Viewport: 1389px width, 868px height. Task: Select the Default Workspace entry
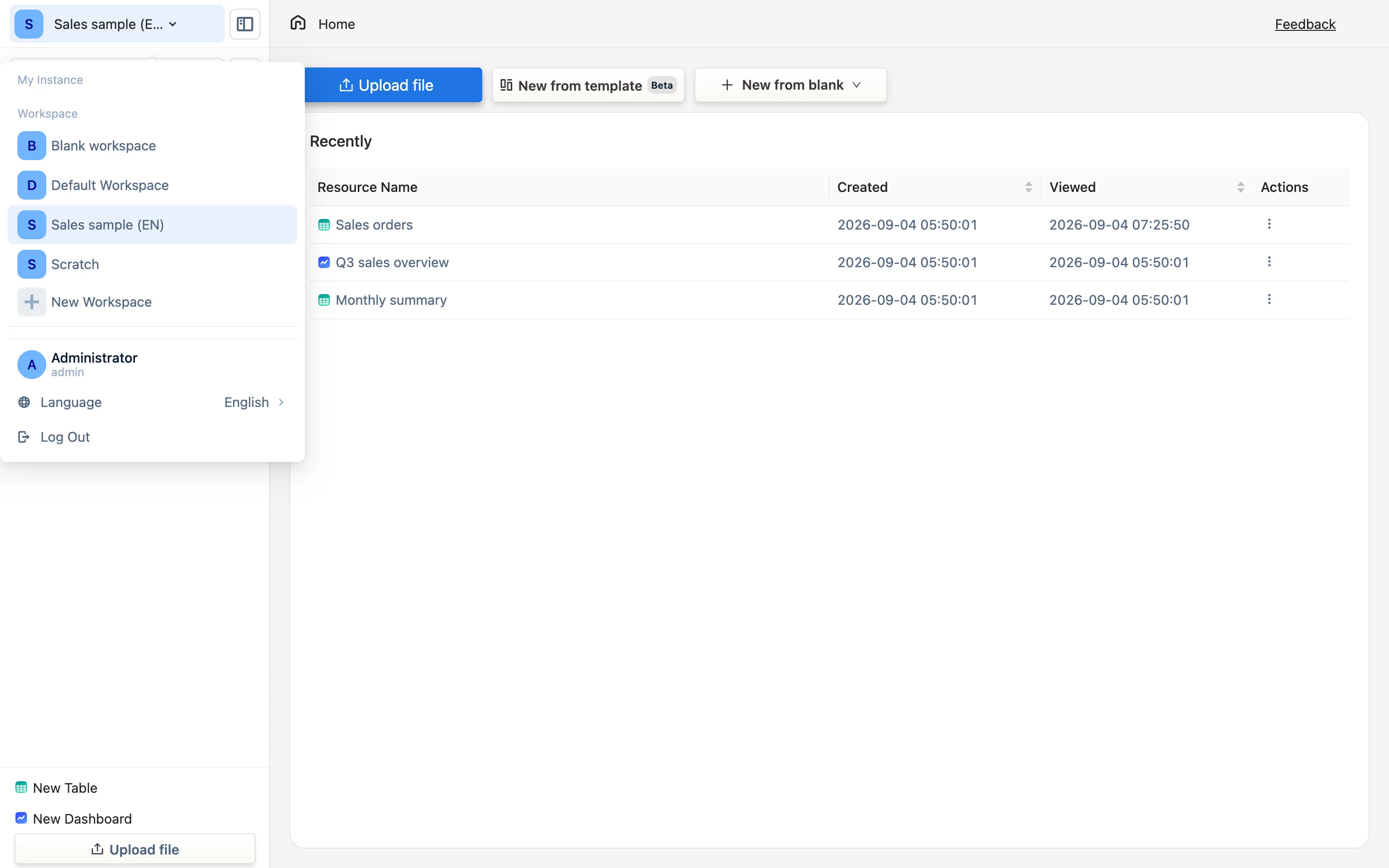152,186
